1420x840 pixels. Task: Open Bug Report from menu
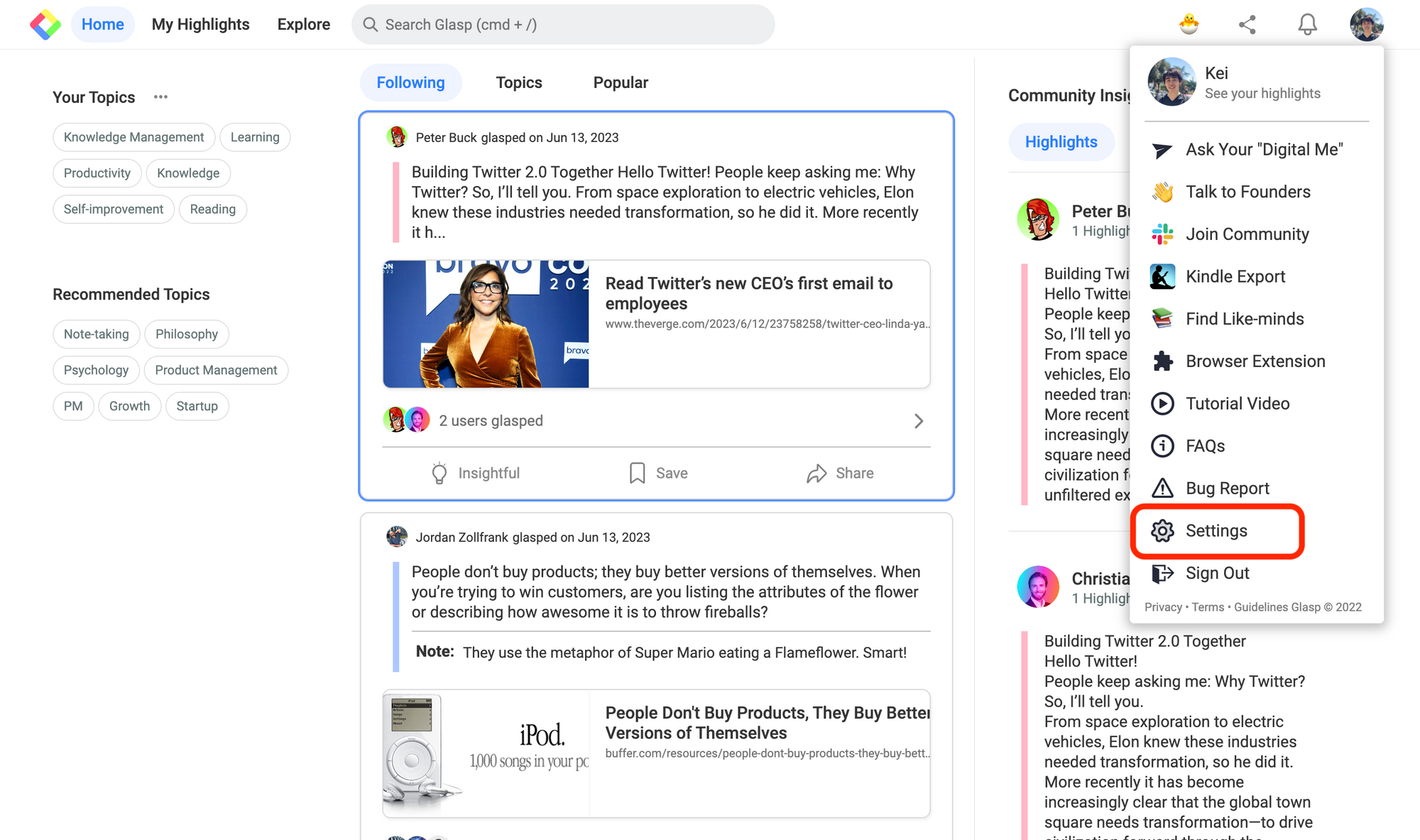1227,488
